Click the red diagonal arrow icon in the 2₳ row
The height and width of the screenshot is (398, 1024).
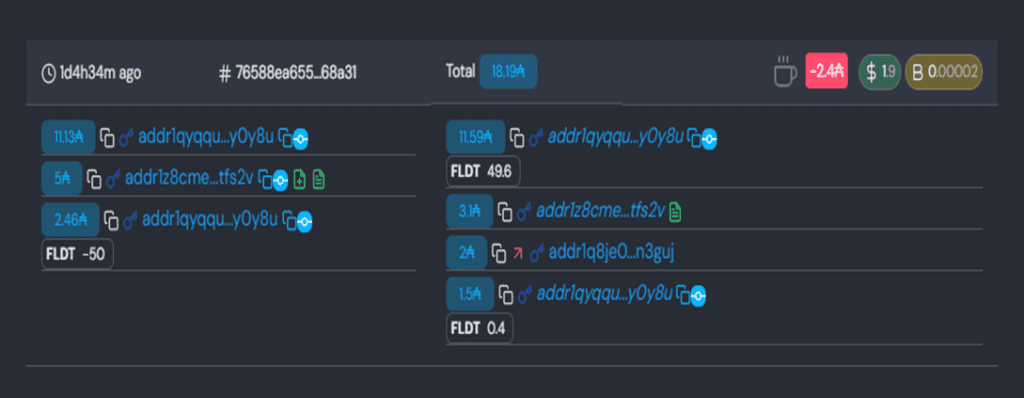click(519, 253)
